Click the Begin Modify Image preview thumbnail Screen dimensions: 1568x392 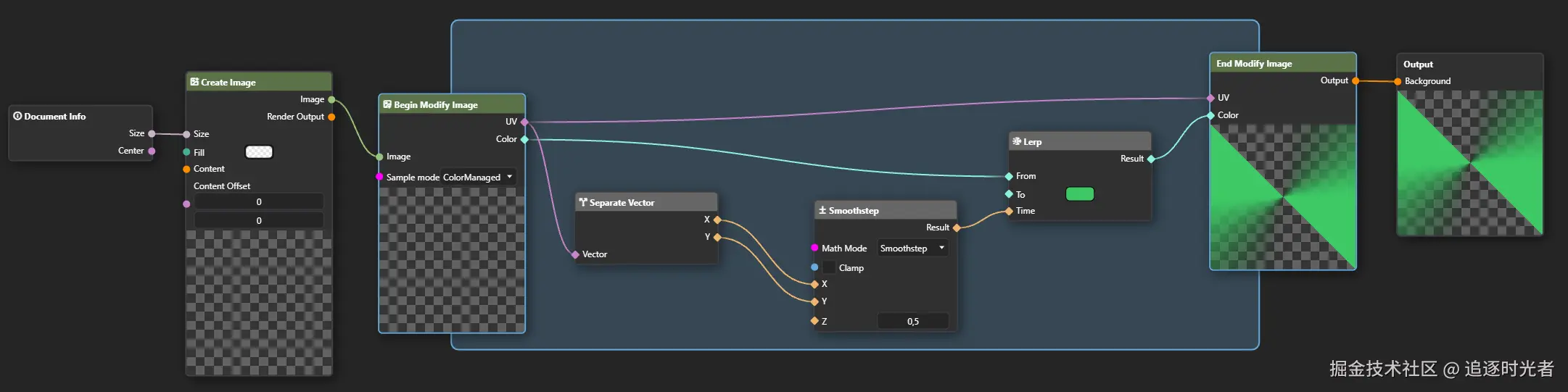click(452, 259)
